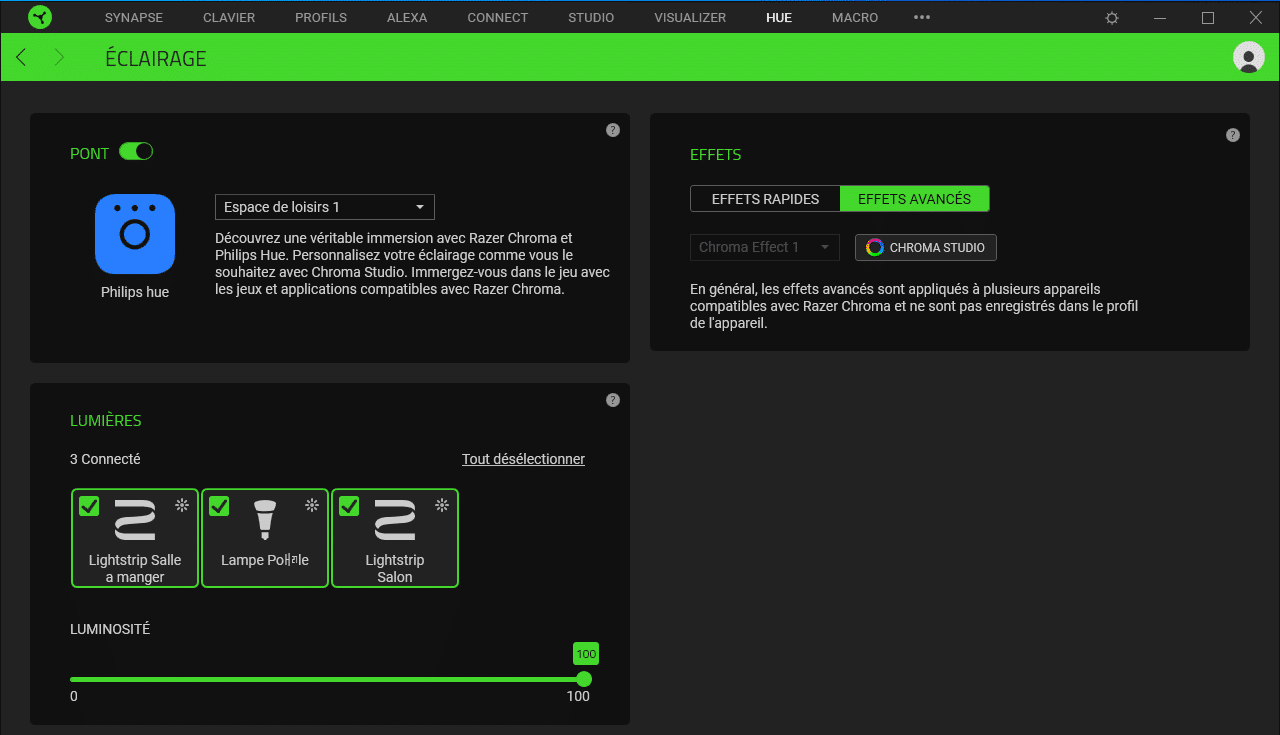Switch to the Macro tab
The height and width of the screenshot is (735, 1280).
click(x=855, y=18)
